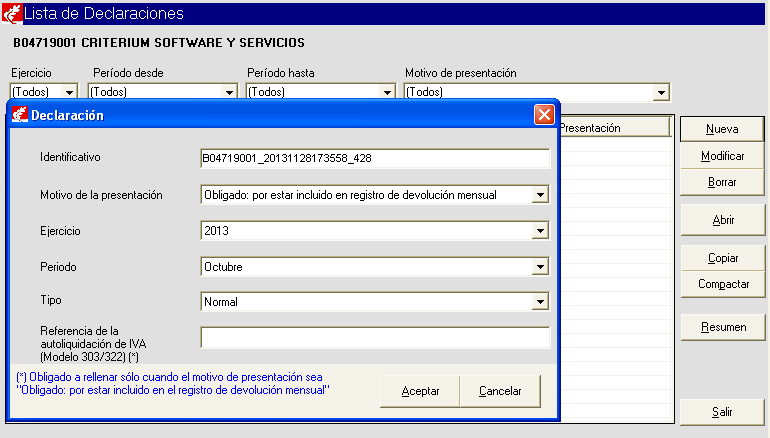Click the Salir button
770x438 pixels.
(722, 412)
